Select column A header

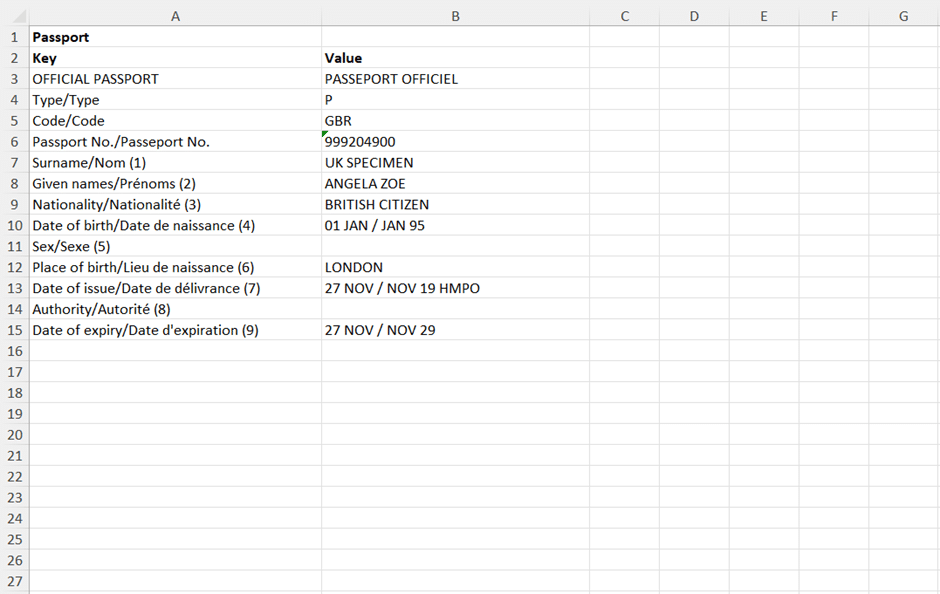175,15
